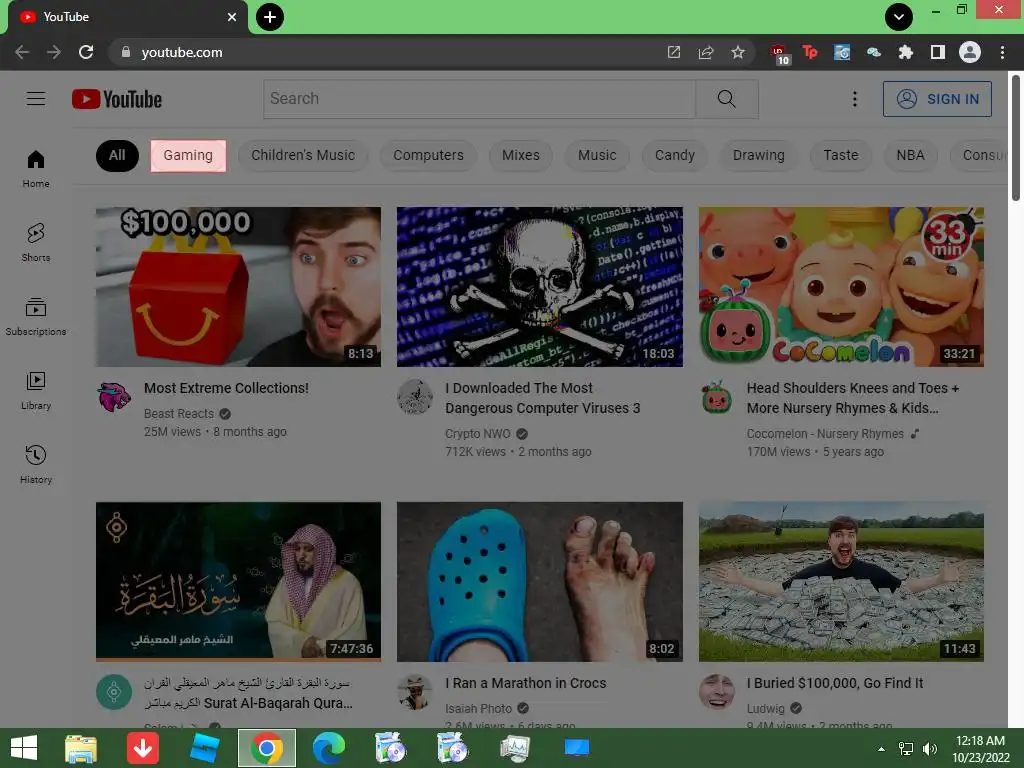This screenshot has height=768, width=1024.
Task: Bookmark this page with star icon
Action: tap(738, 52)
